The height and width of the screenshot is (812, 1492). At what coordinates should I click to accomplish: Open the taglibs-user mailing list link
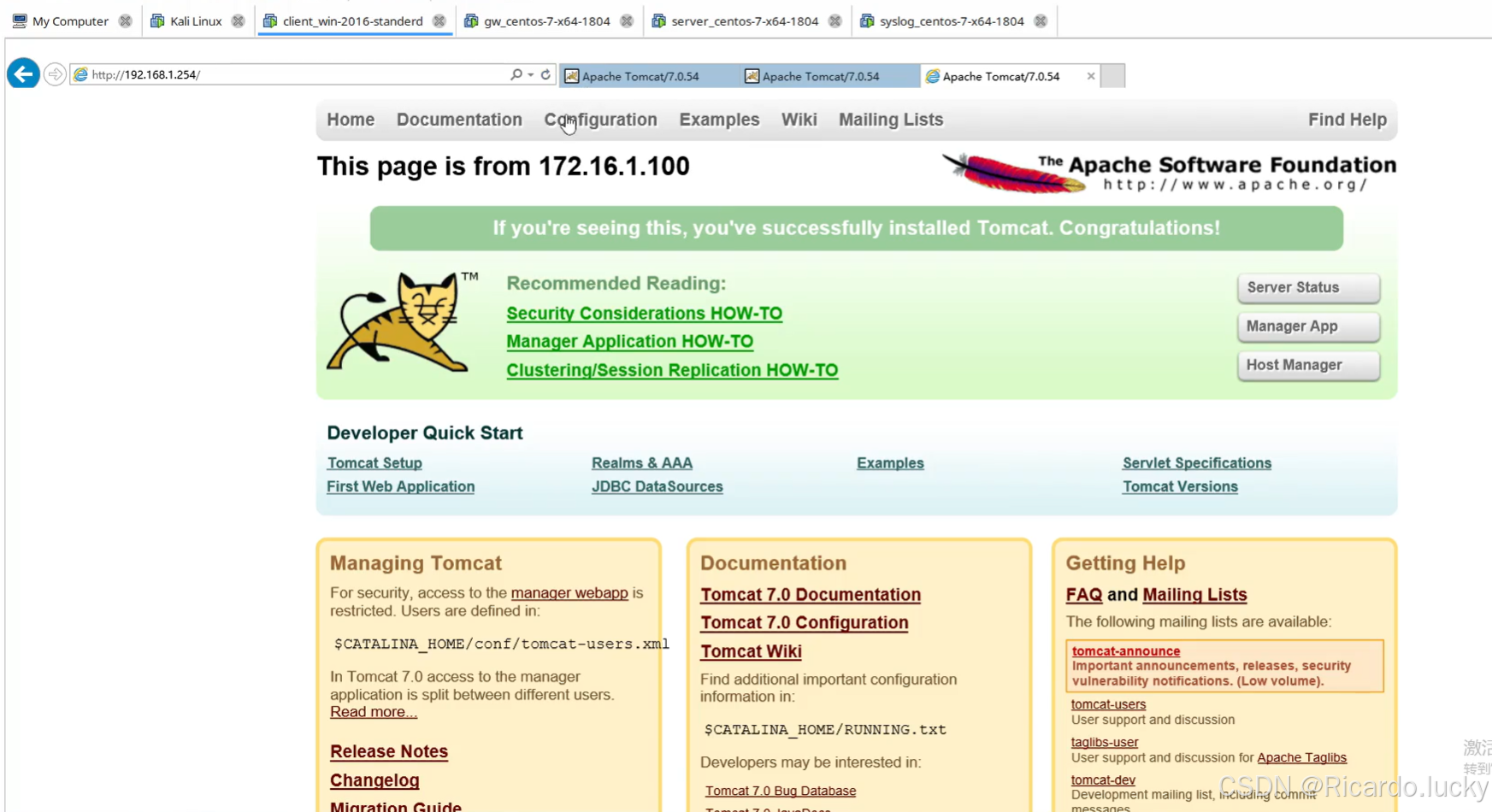[1105, 743]
